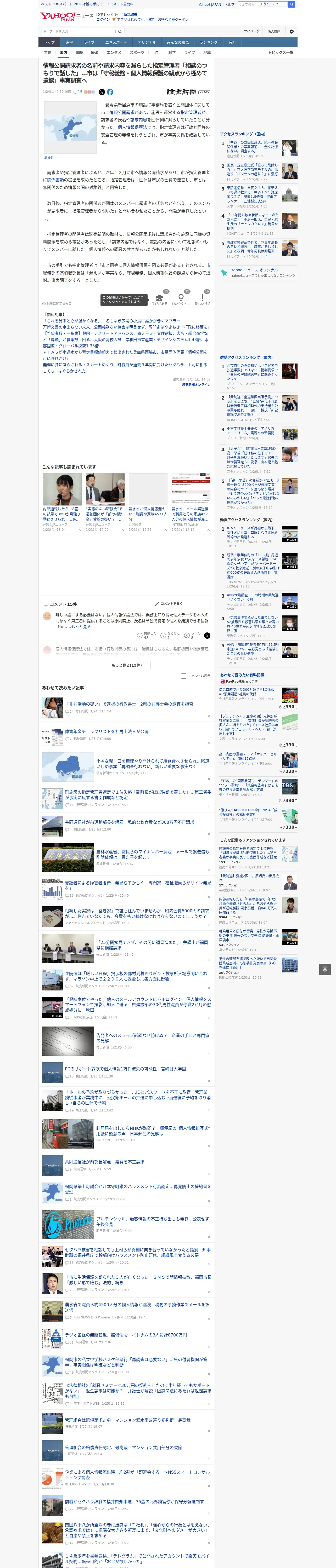Open video ranking item 2 thumbnail
Image resolution: width=336 pixels, height=1568 pixels.
(x=289, y=561)
